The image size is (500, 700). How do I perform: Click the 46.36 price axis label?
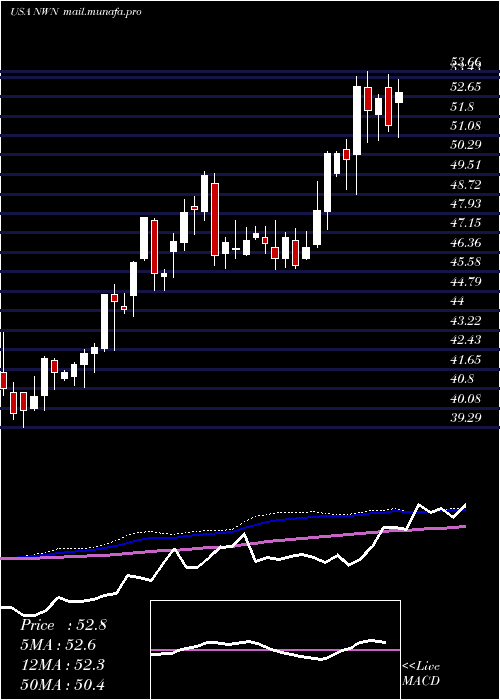[x=466, y=242]
